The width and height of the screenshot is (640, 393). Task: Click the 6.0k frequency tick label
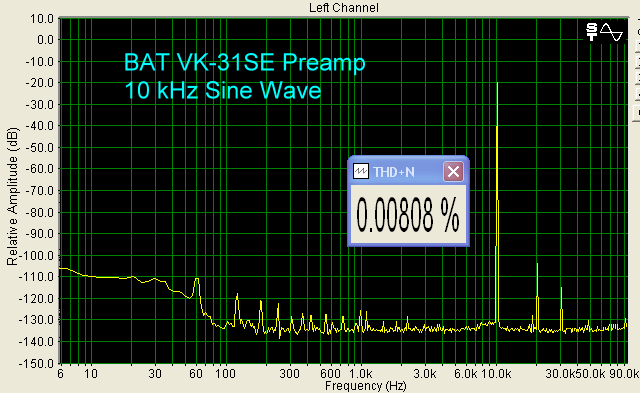pyautogui.click(x=466, y=373)
